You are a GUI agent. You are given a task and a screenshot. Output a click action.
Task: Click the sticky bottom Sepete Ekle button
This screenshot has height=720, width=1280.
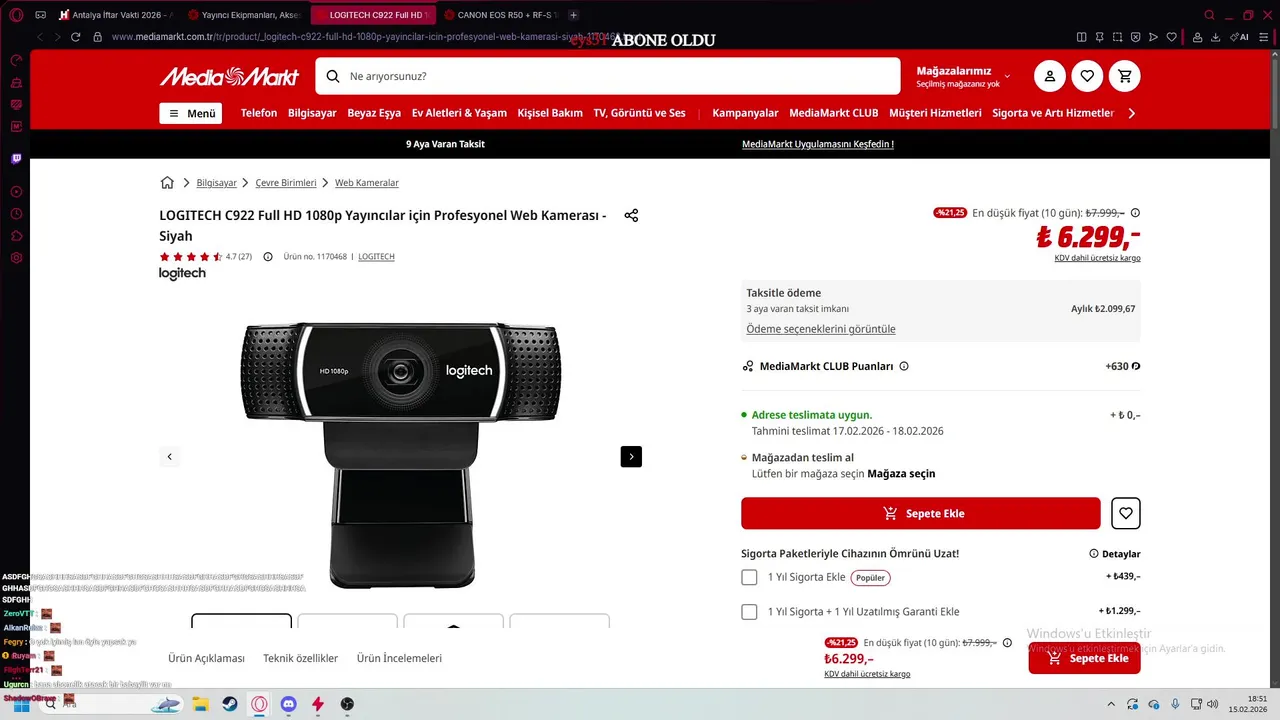1084,658
